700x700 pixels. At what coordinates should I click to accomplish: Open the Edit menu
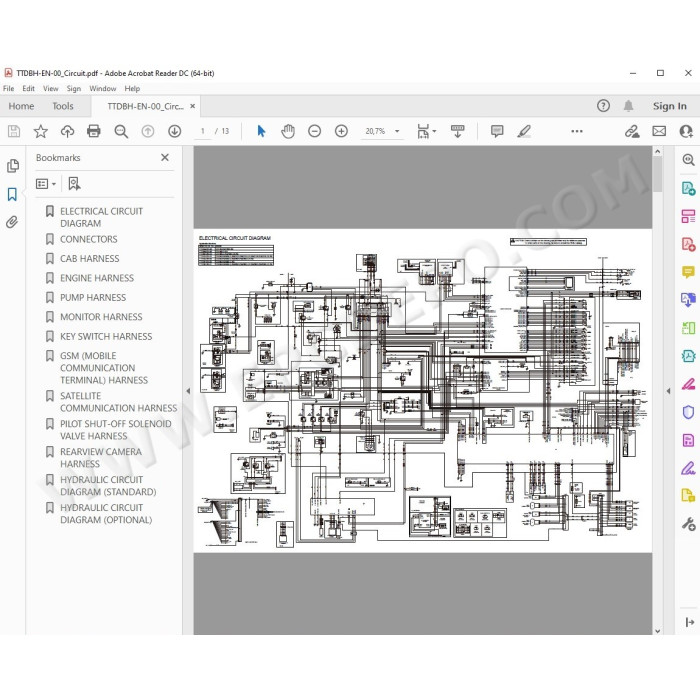click(29, 88)
